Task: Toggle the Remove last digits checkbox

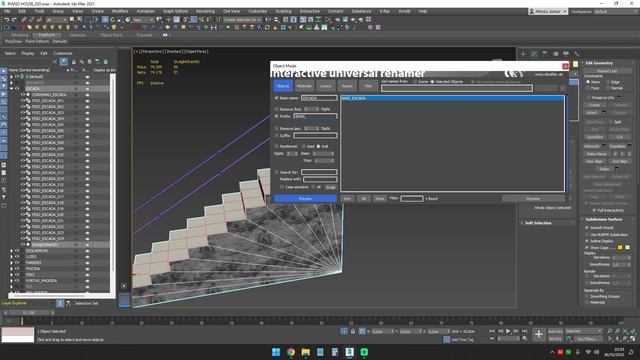Action: point(277,128)
